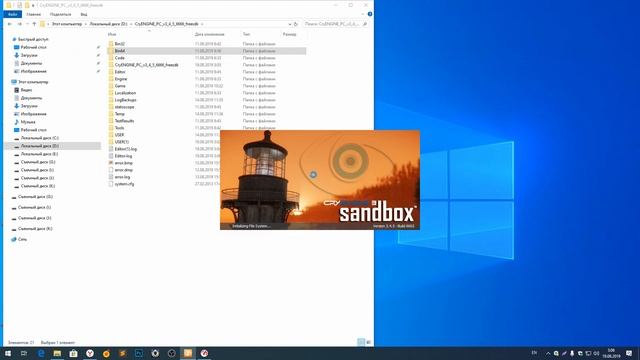Select the error.bmp file
The height and width of the screenshot is (360, 640).
(x=123, y=163)
